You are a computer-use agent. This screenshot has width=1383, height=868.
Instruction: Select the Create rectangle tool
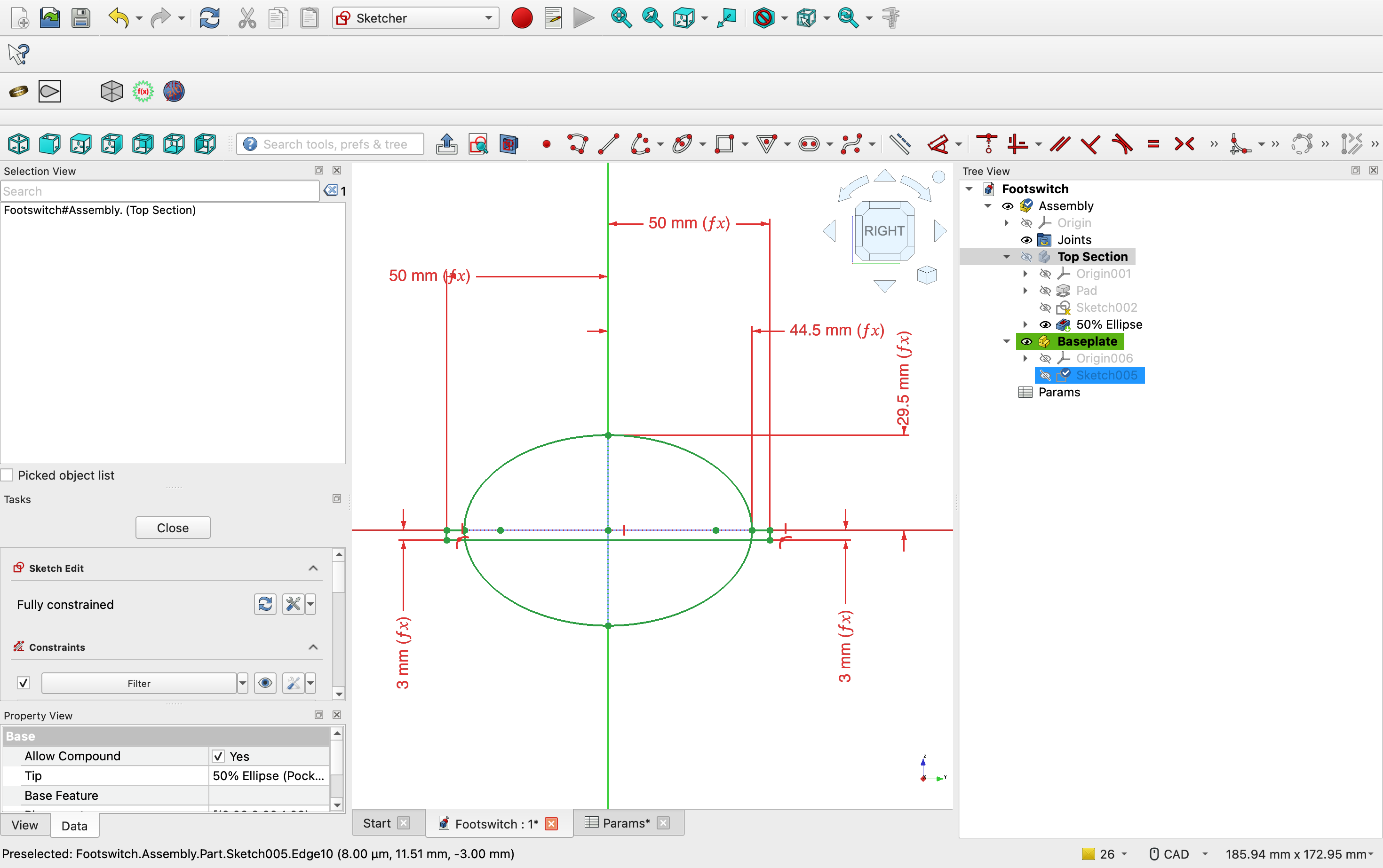725,143
